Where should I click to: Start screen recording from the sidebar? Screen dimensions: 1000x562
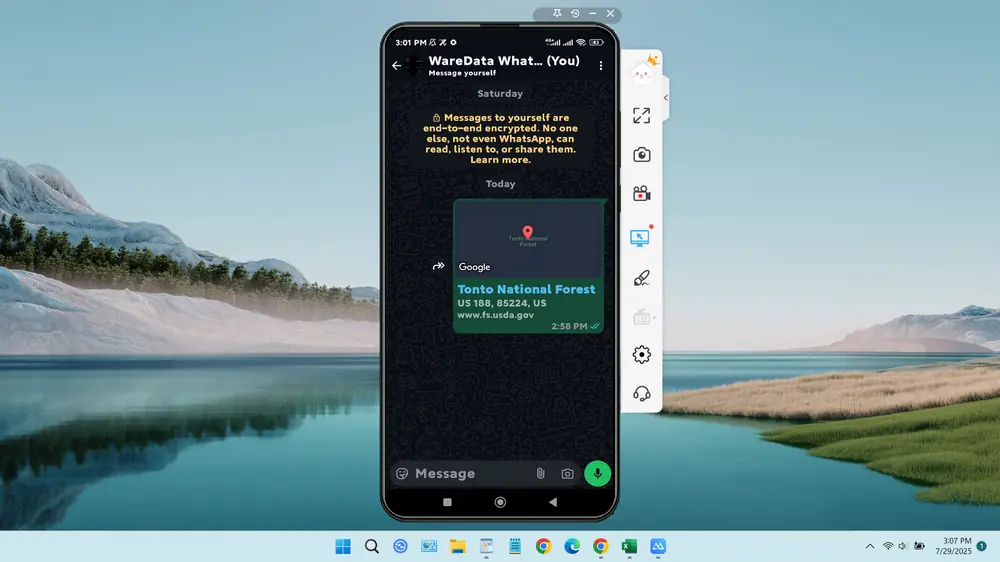642,193
